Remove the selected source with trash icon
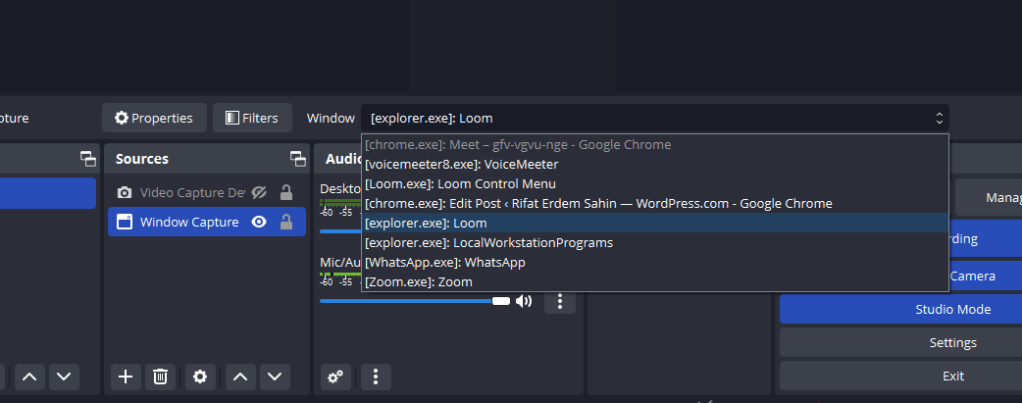This screenshot has height=403, width=1022. [x=160, y=376]
